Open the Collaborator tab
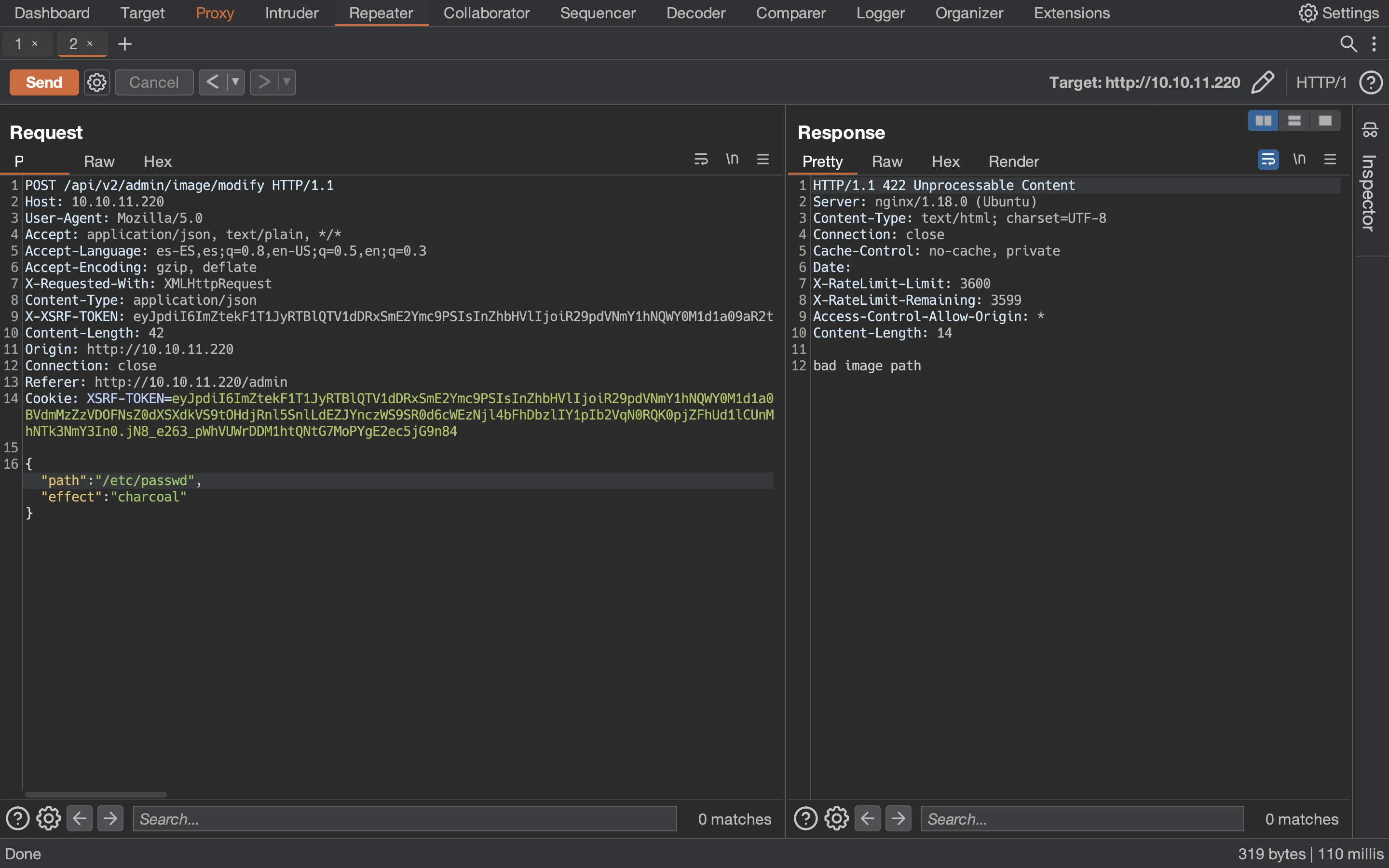The image size is (1389, 868). pyautogui.click(x=486, y=13)
